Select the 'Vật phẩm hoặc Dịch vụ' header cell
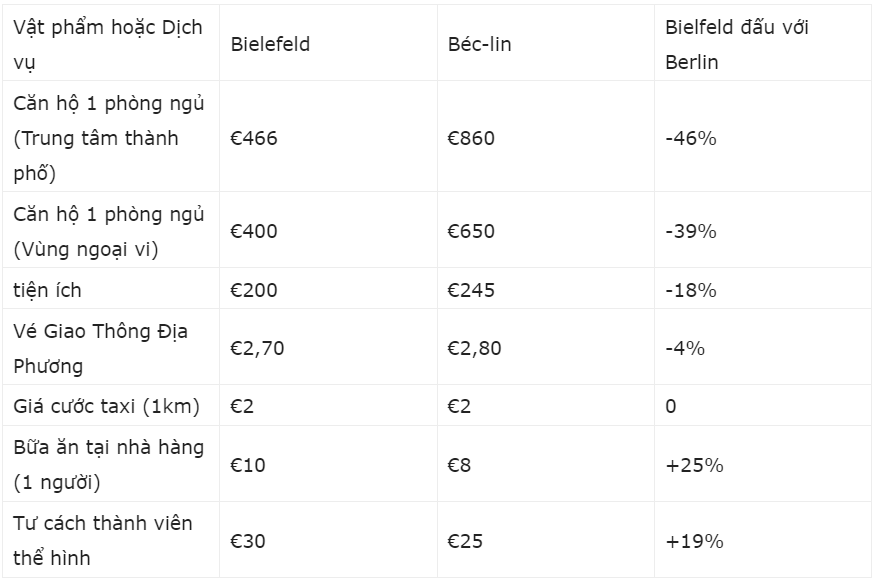Image resolution: width=874 pixels, height=581 pixels. click(x=111, y=43)
